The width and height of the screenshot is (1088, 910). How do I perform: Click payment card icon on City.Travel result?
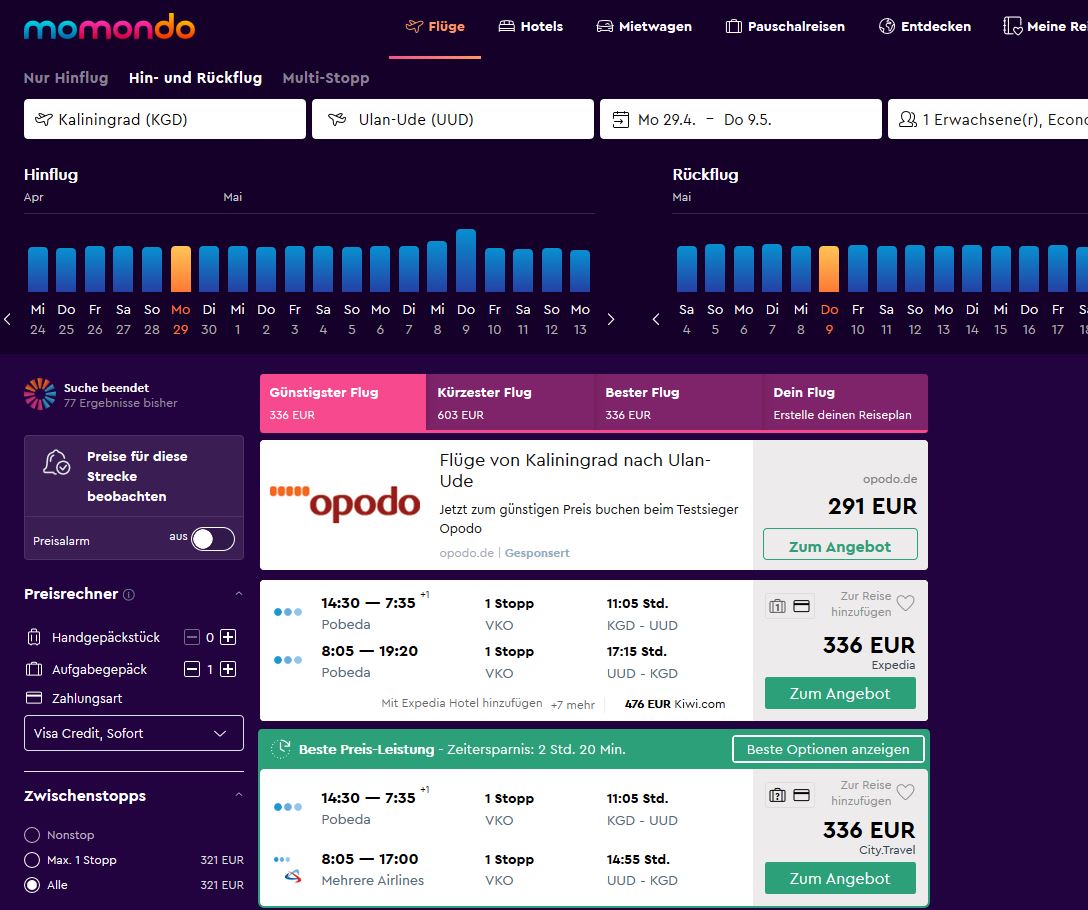coord(801,795)
